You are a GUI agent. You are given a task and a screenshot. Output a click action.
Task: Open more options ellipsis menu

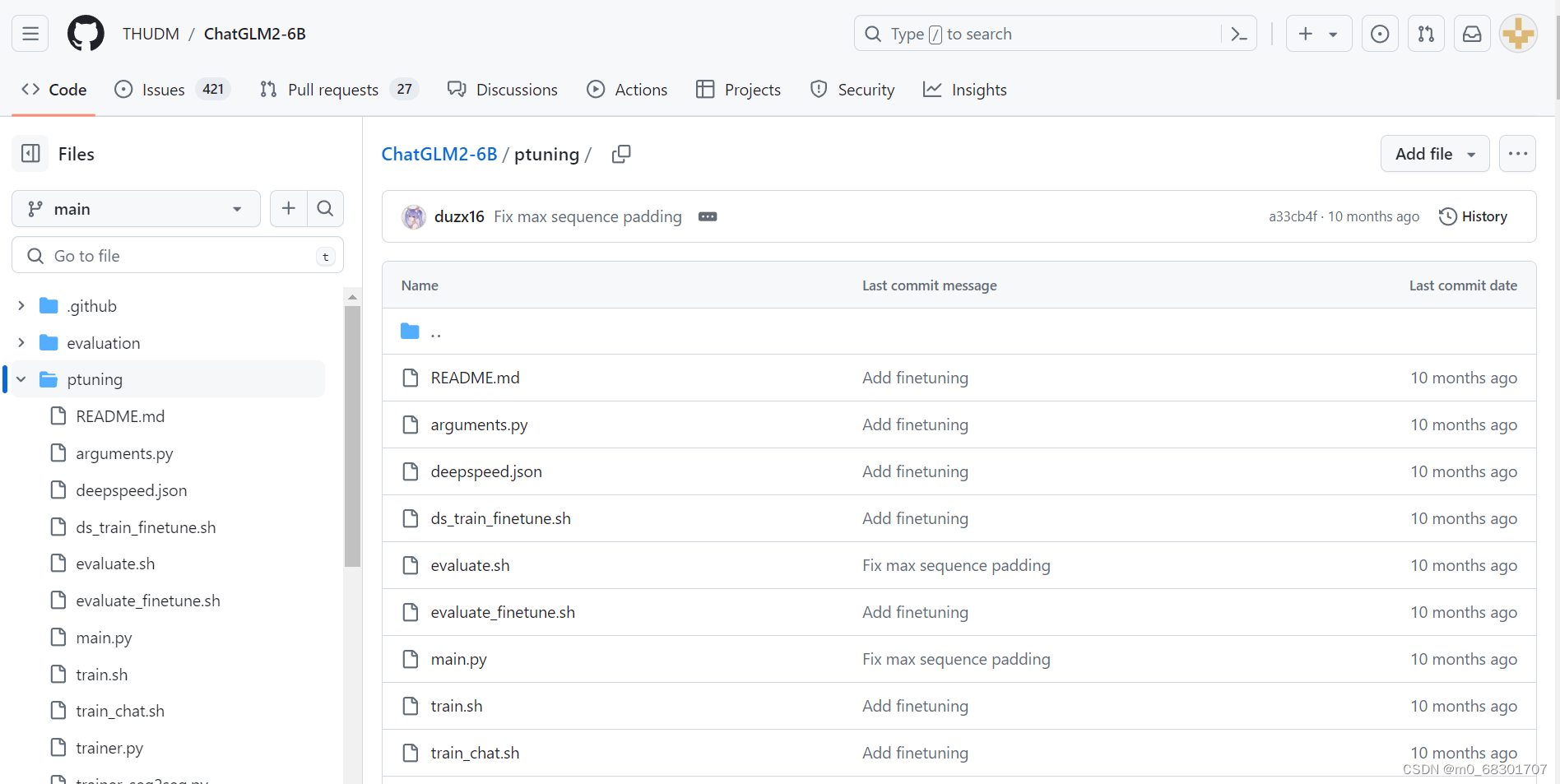pyautogui.click(x=1517, y=154)
